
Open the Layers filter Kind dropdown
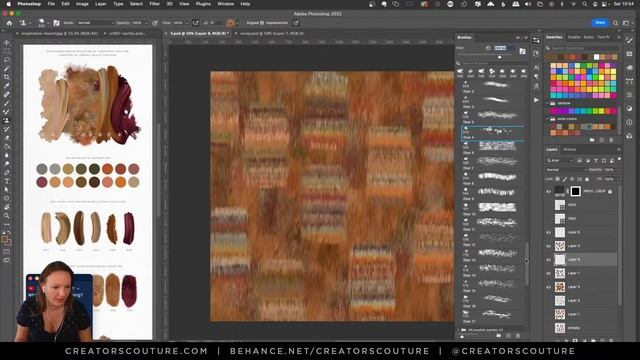[560, 160]
